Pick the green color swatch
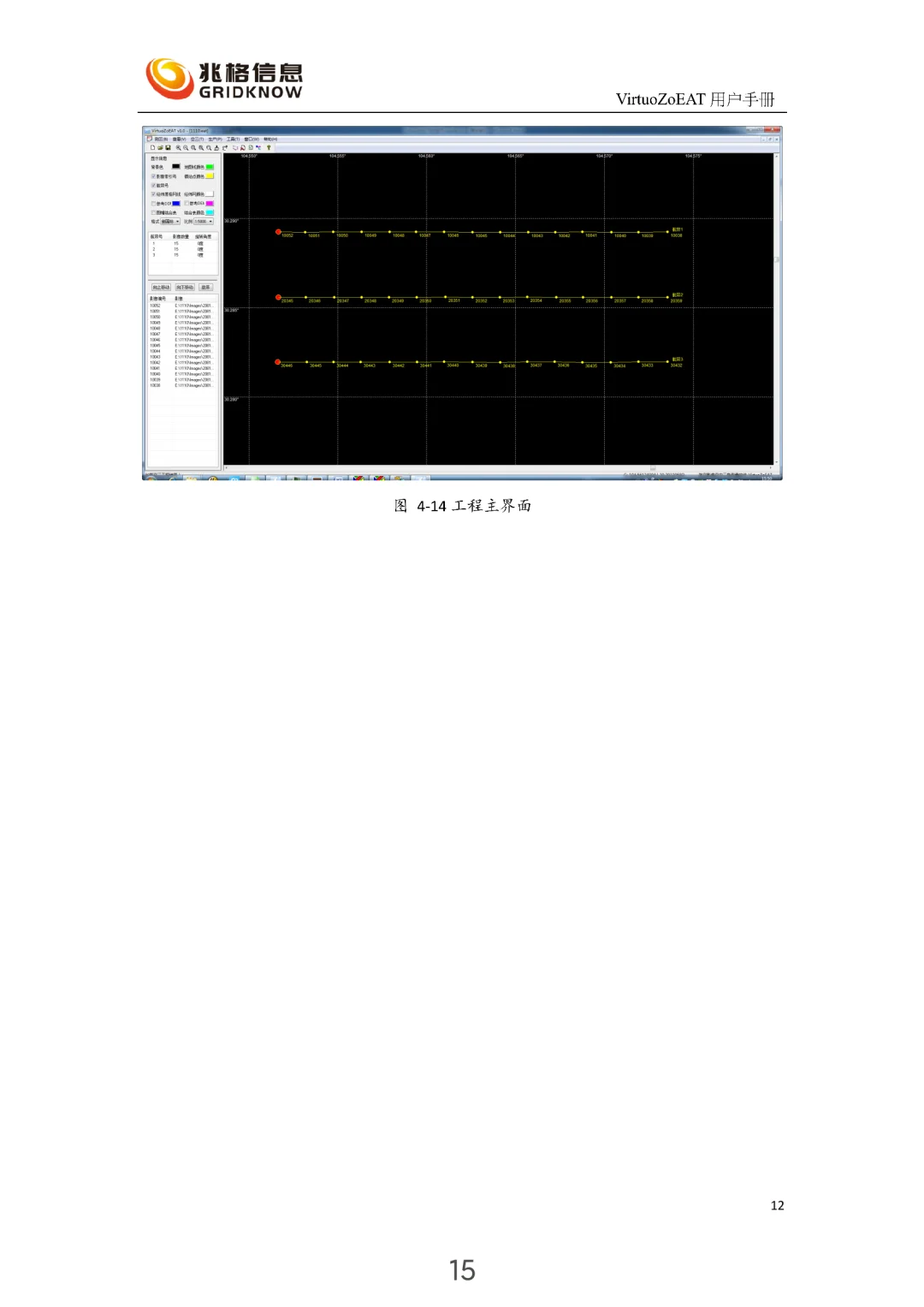924x1307 pixels. [210, 167]
